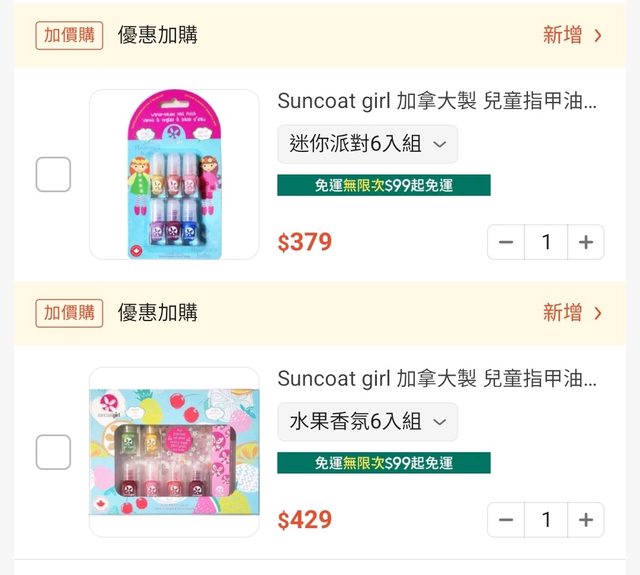Click the quantity field of the $379 item

pos(546,242)
